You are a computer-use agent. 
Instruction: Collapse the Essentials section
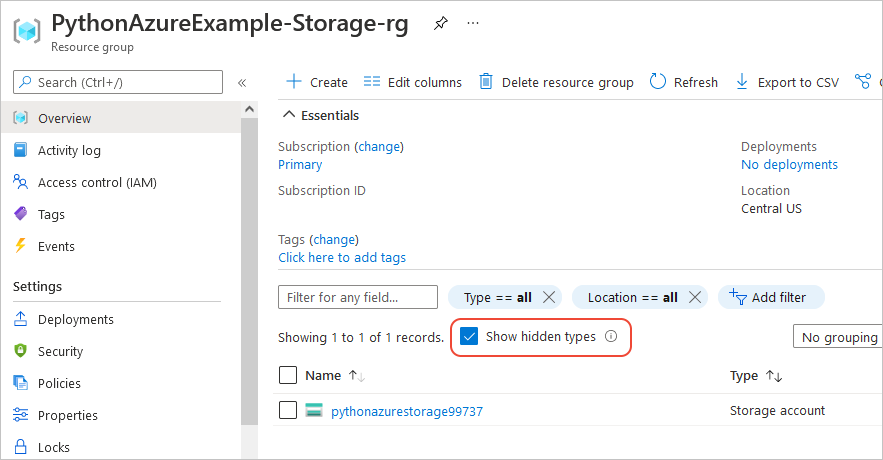[289, 115]
